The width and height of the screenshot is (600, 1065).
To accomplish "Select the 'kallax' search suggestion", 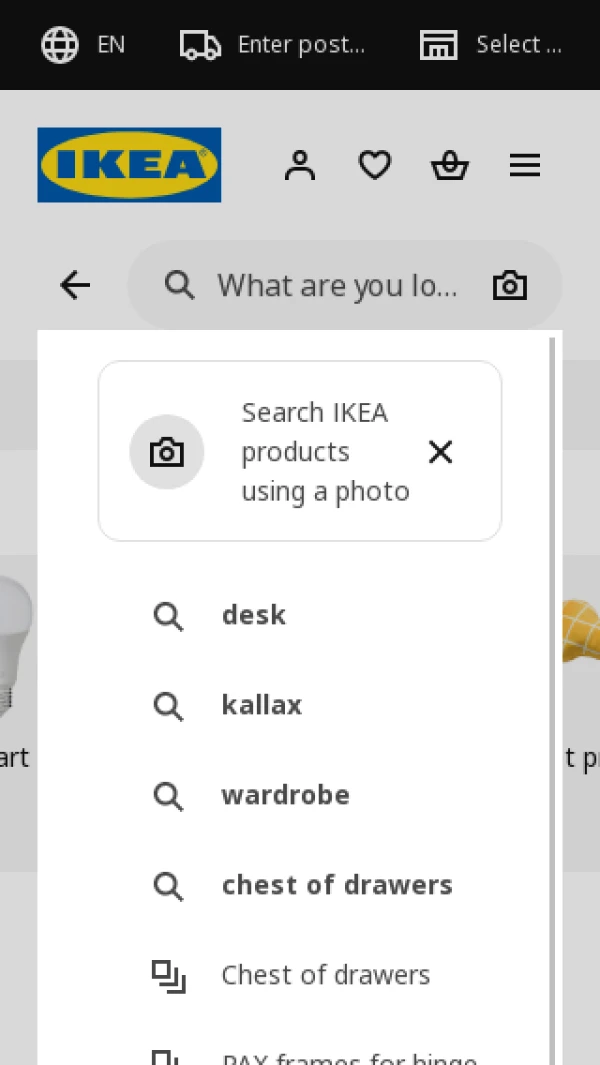I will tap(261, 705).
